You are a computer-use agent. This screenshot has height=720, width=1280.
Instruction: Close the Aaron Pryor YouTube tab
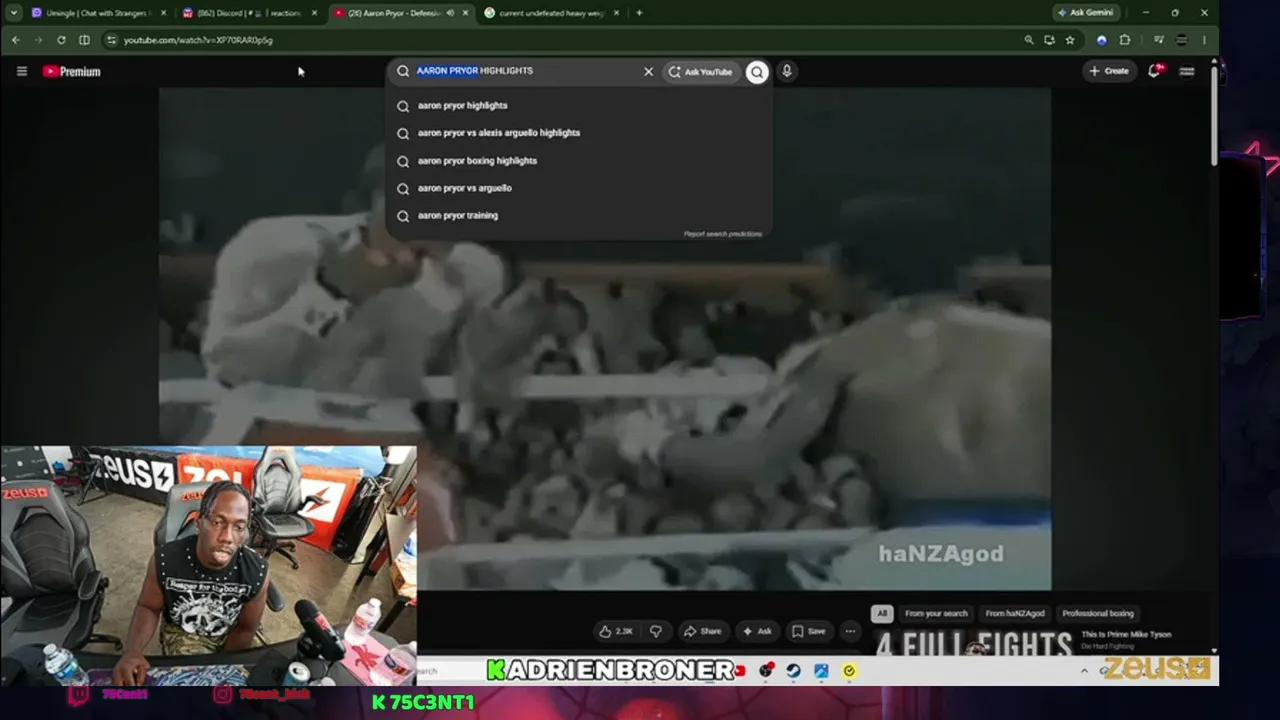[x=465, y=13]
